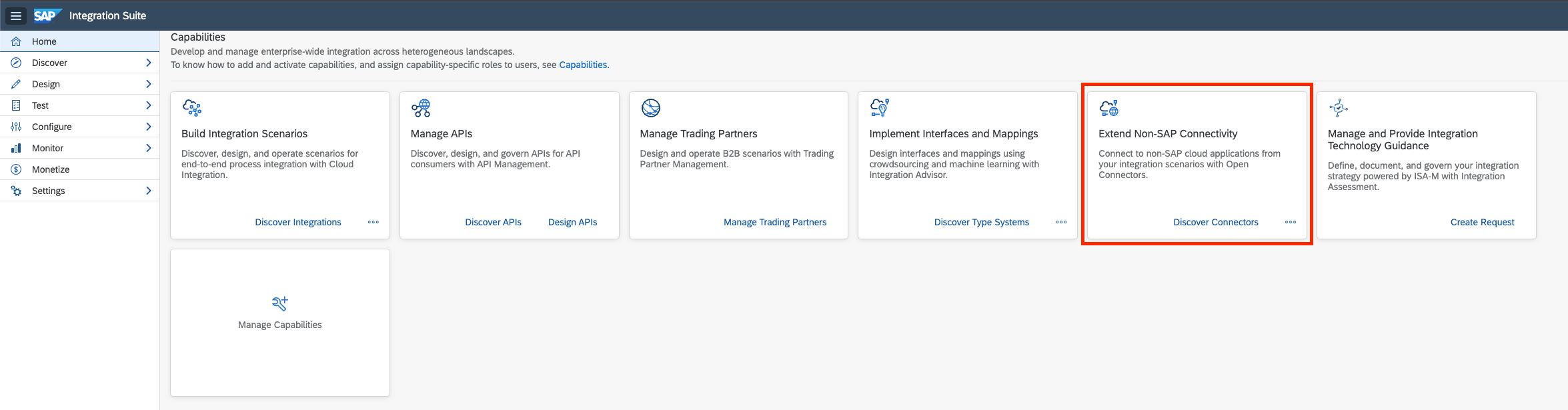Click the Create Request link
This screenshot has height=410, width=1568.
(x=1483, y=222)
